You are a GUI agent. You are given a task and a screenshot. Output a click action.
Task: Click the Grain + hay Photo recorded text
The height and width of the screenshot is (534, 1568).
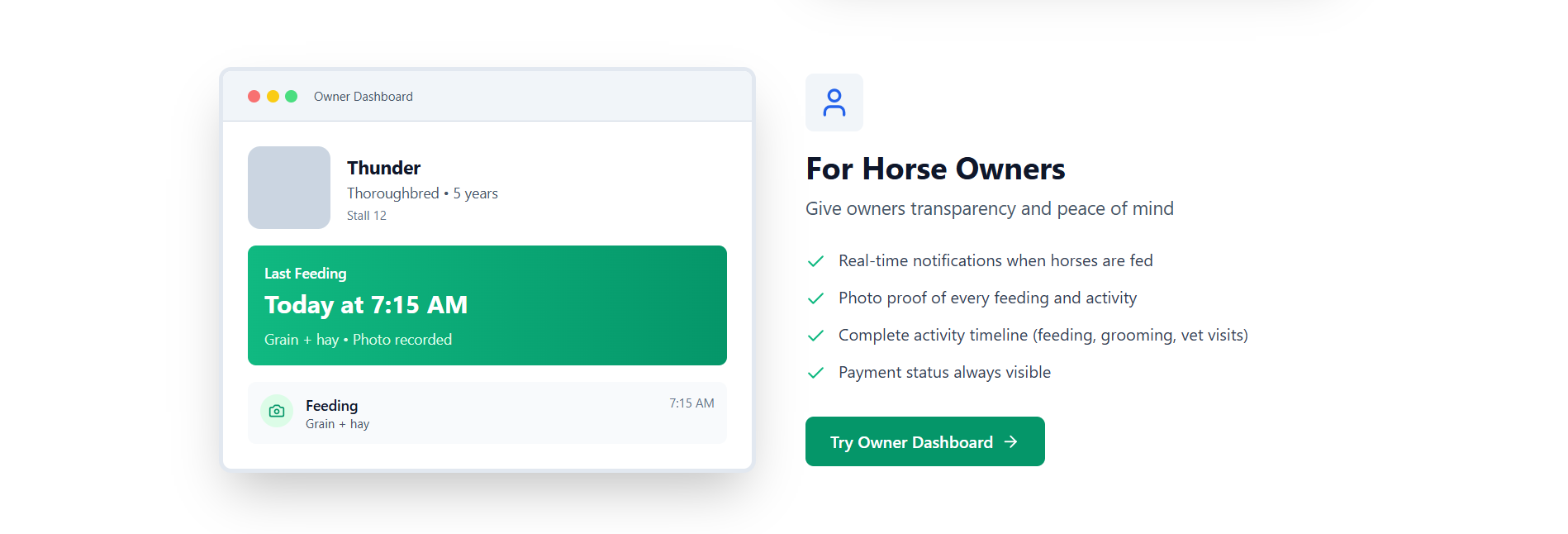pyautogui.click(x=358, y=339)
